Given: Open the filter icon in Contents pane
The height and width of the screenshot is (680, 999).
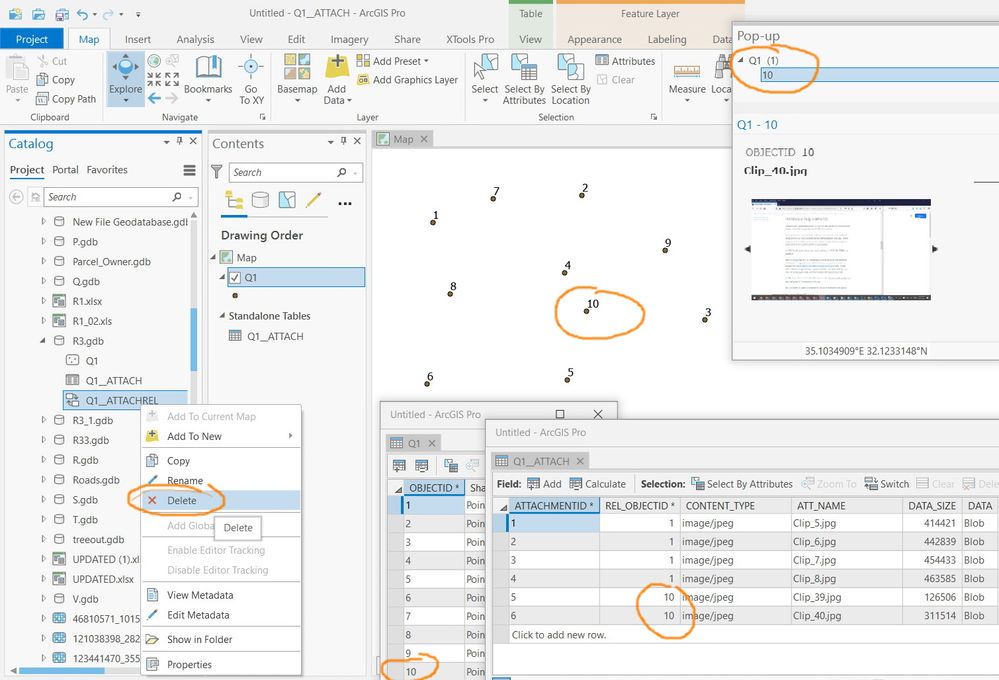Looking at the screenshot, I should 217,172.
